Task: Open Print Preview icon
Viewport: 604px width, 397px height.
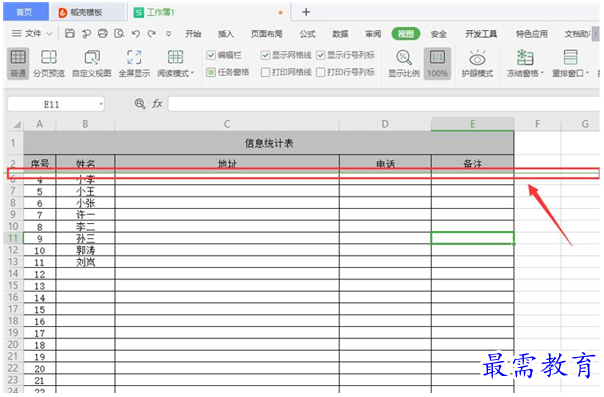Action: point(119,34)
